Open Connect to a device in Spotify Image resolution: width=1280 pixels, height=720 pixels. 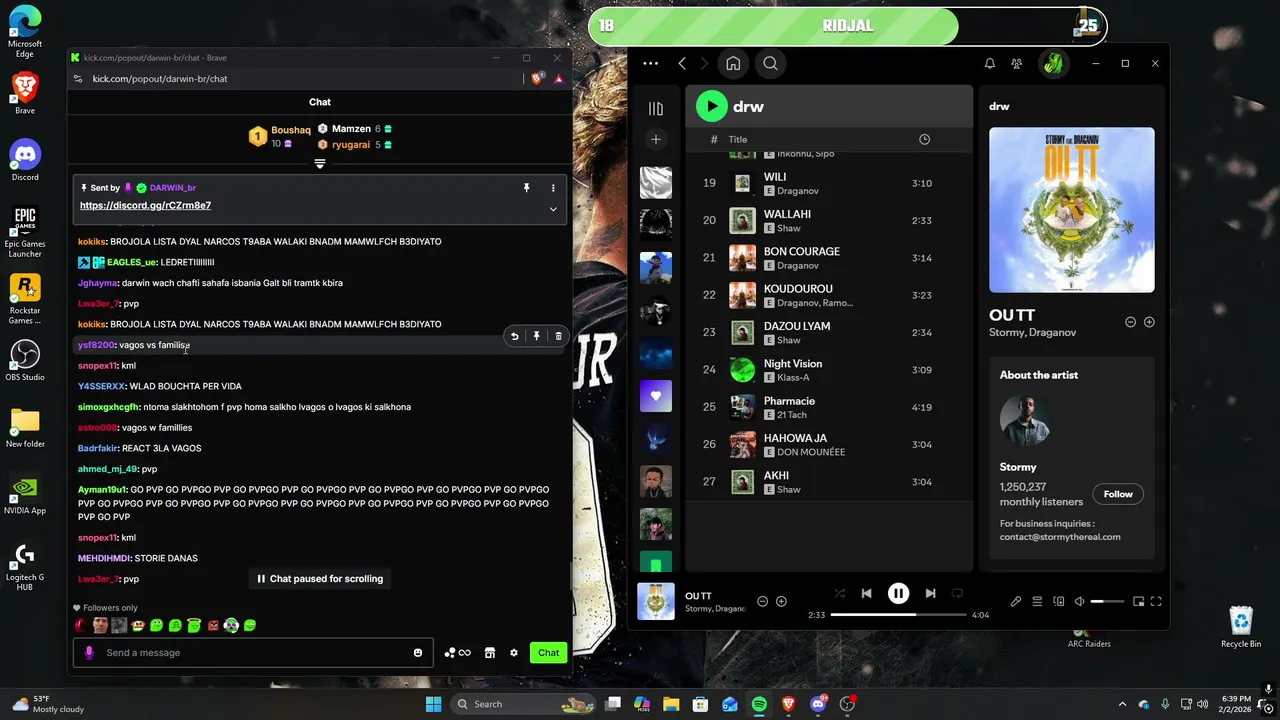pos(1058,601)
